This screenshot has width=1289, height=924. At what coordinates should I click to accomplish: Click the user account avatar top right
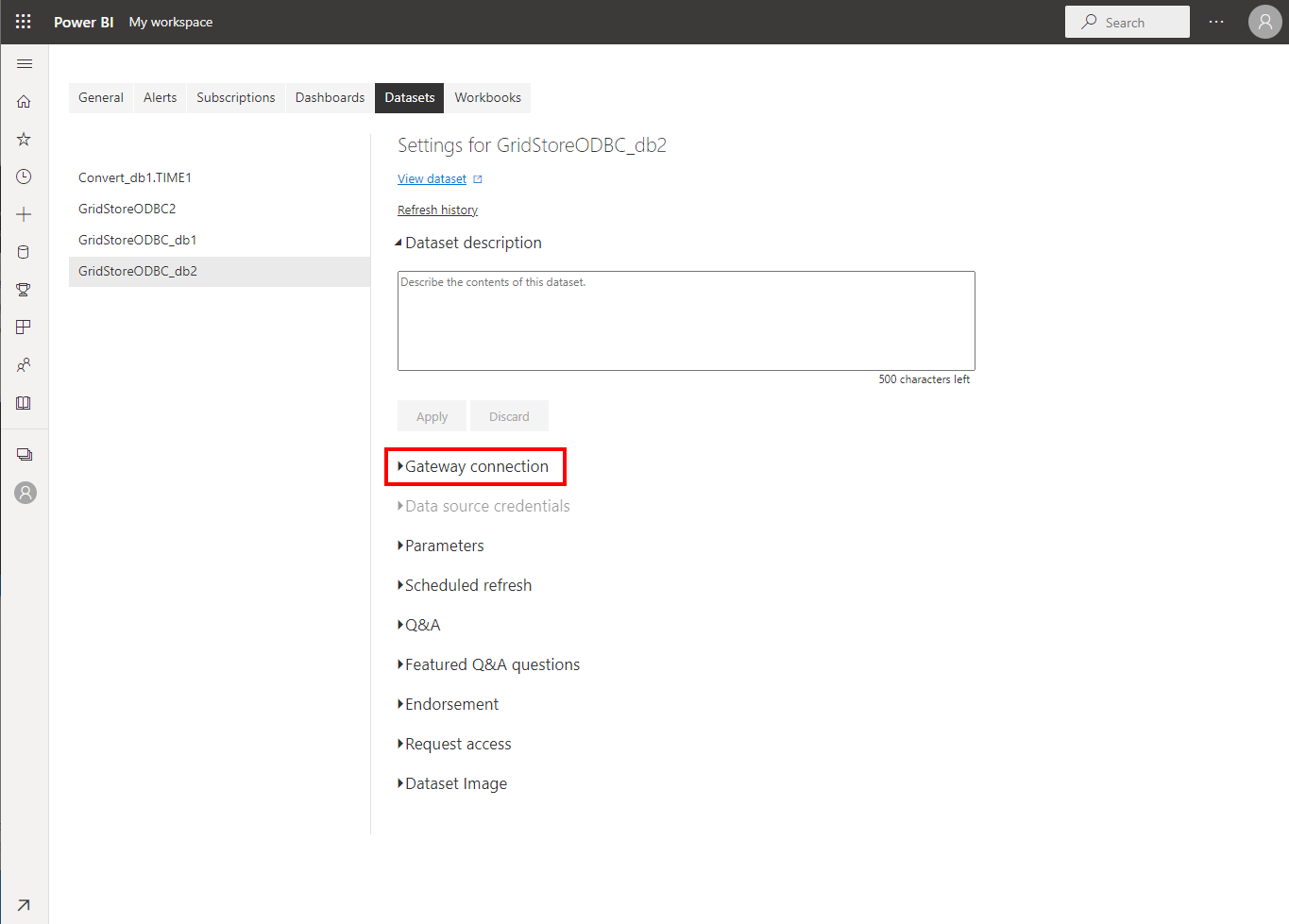point(1264,22)
